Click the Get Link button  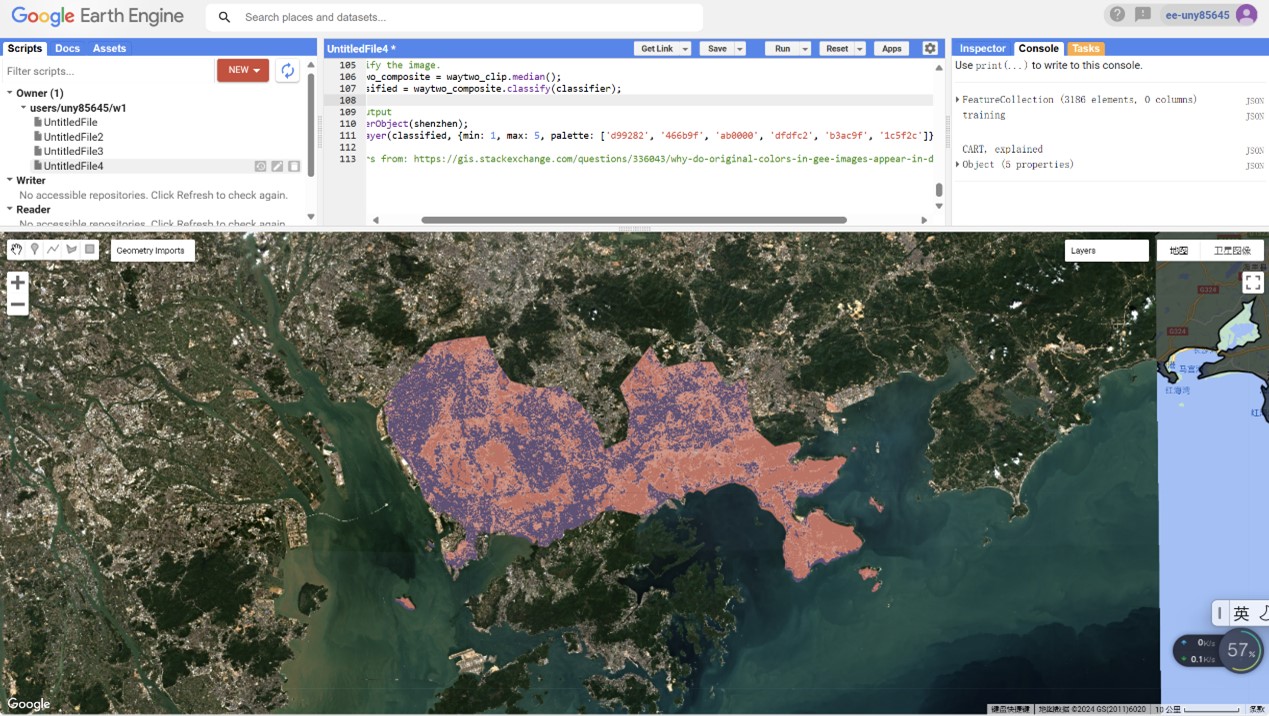[x=657, y=48]
